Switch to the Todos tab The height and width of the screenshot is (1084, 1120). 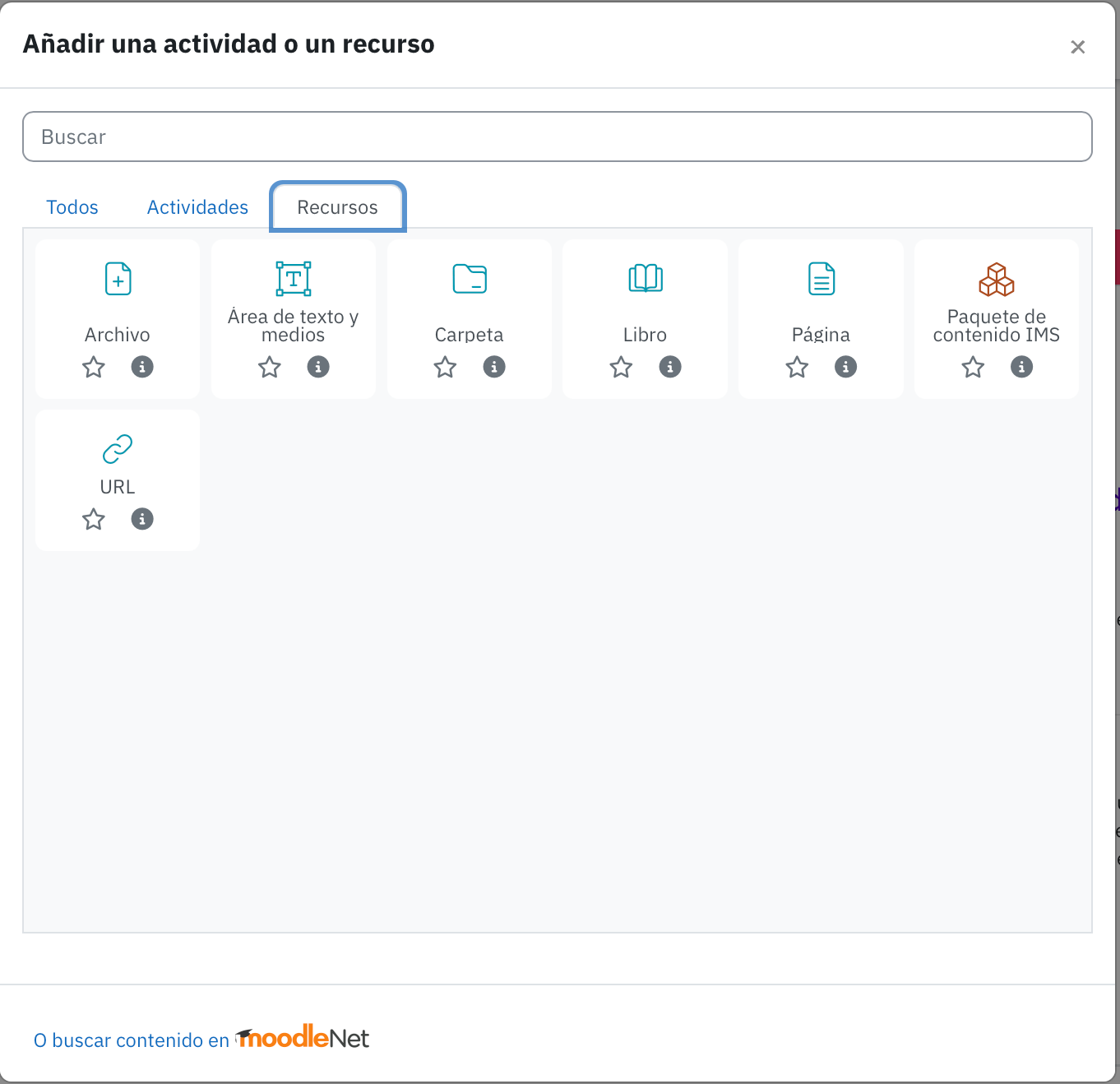click(72, 207)
